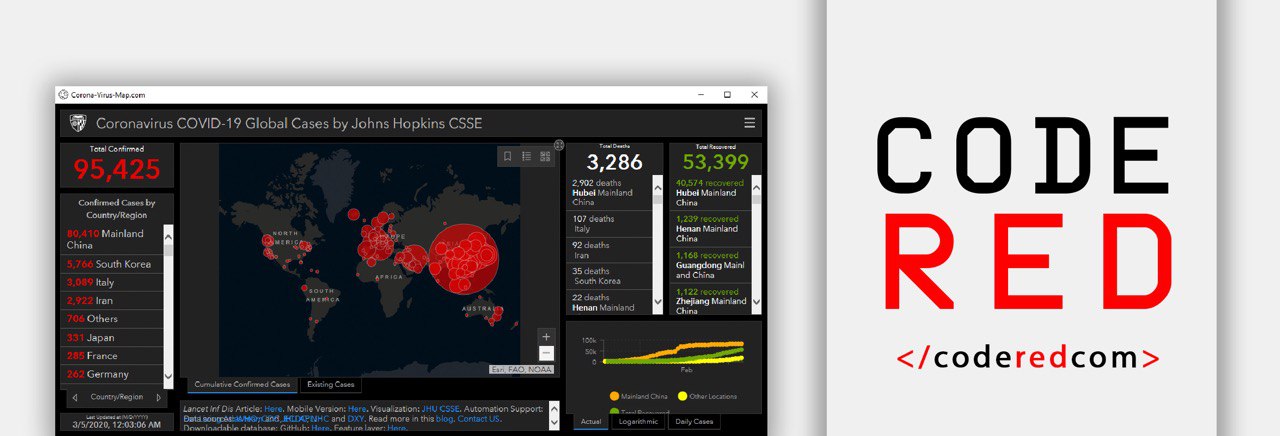Zoom out on the map with minus button

point(546,353)
